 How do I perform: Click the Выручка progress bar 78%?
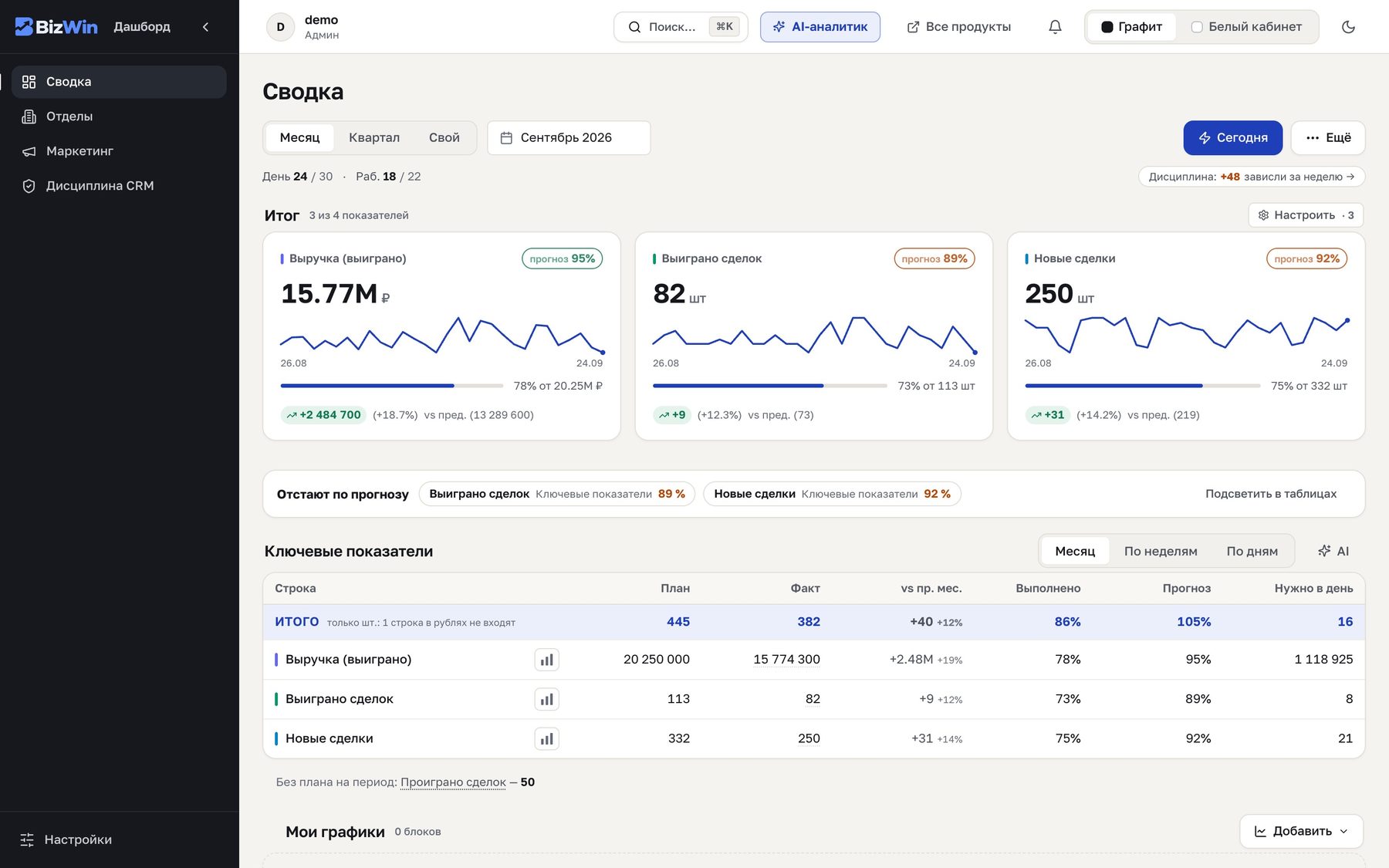coord(392,386)
